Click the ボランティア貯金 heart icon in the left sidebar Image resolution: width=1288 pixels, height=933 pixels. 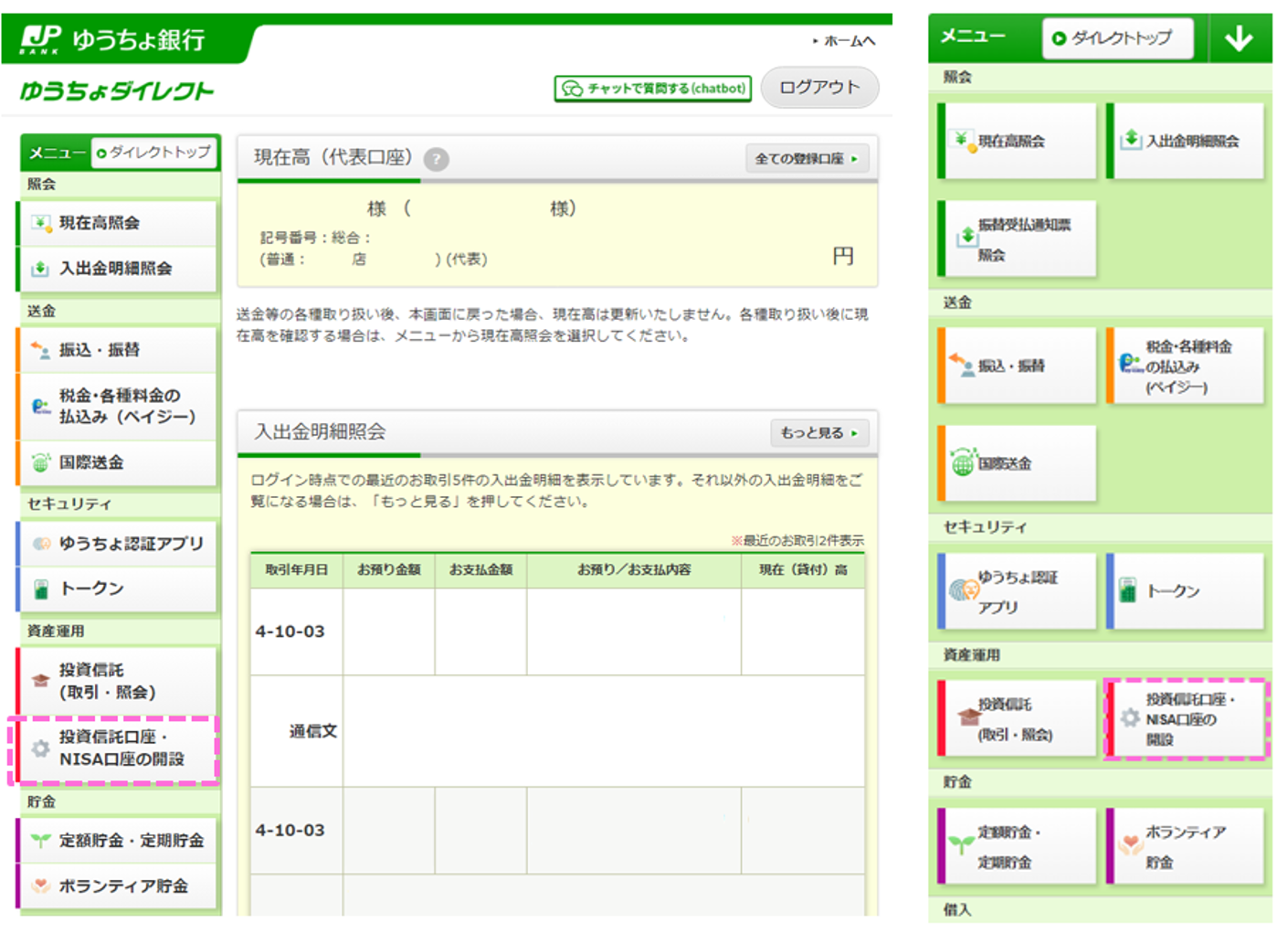[x=41, y=885]
